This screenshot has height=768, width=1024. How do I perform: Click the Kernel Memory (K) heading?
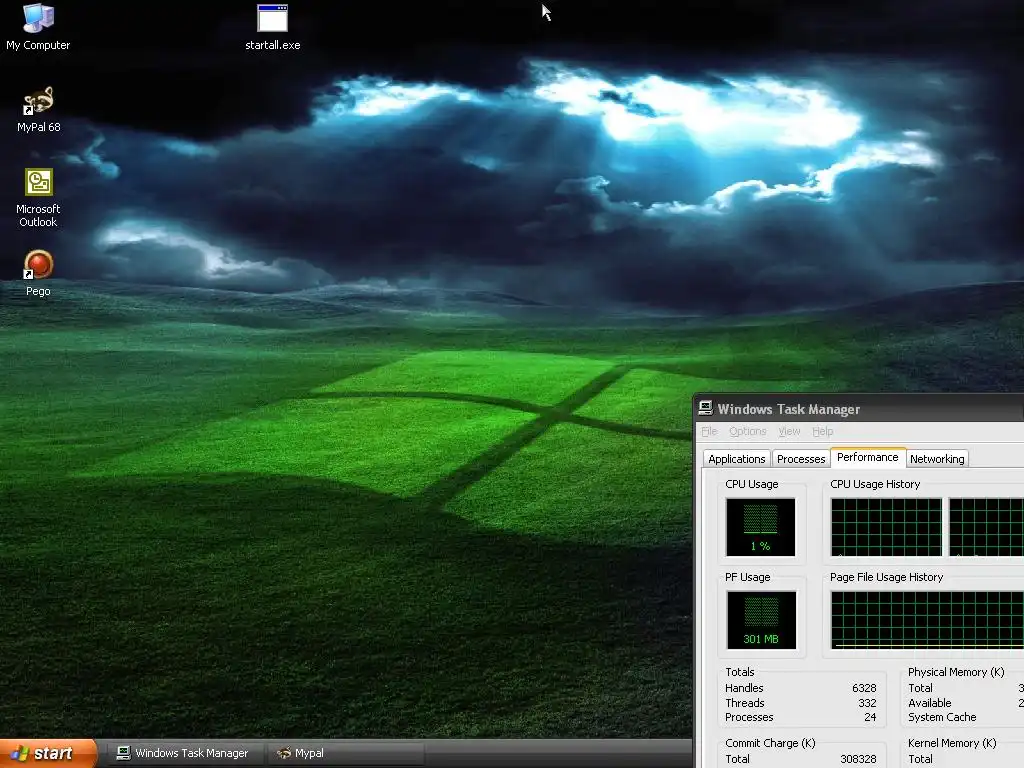[x=952, y=743]
